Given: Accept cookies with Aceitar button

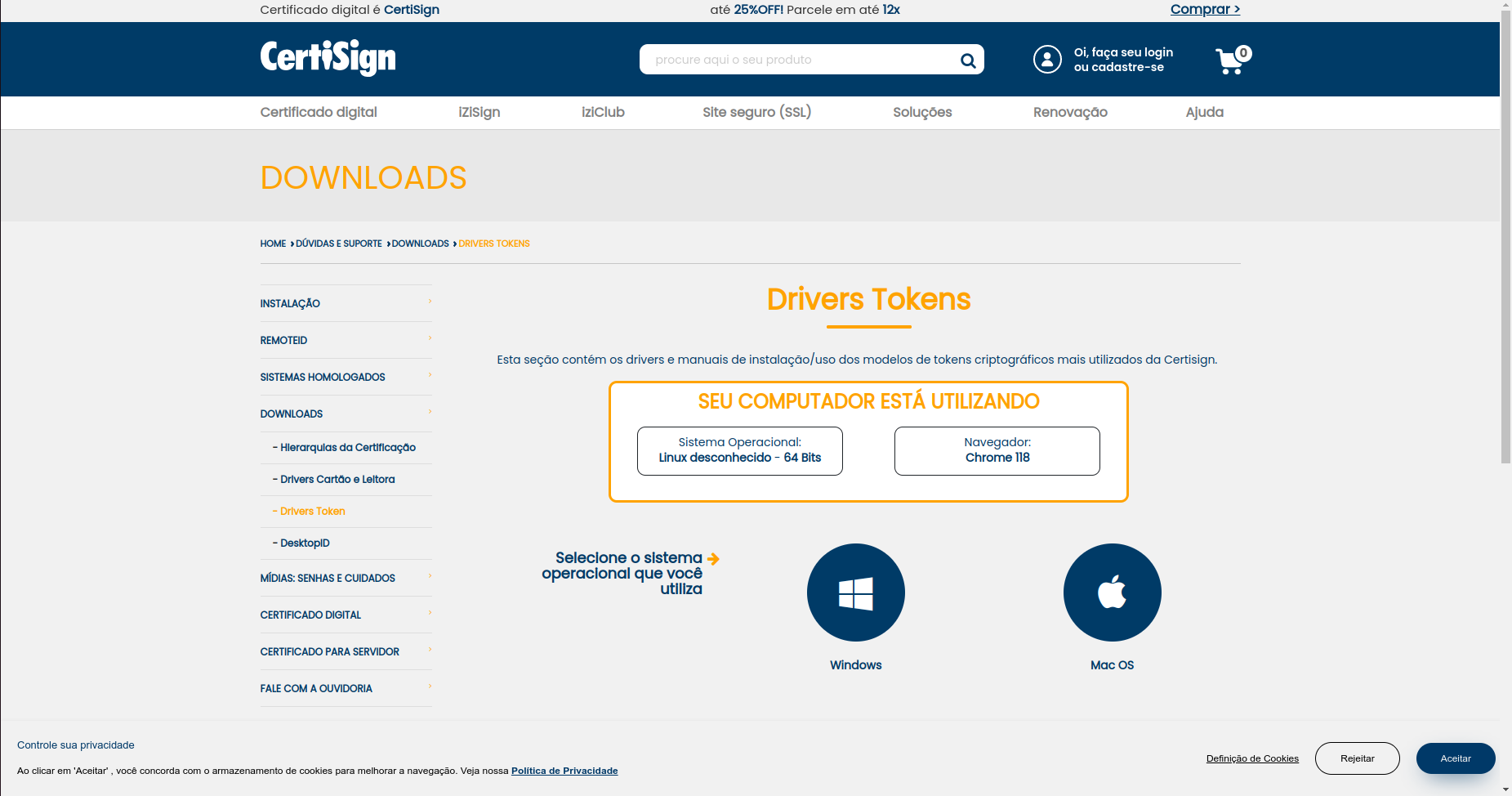Looking at the screenshot, I should [x=1456, y=758].
